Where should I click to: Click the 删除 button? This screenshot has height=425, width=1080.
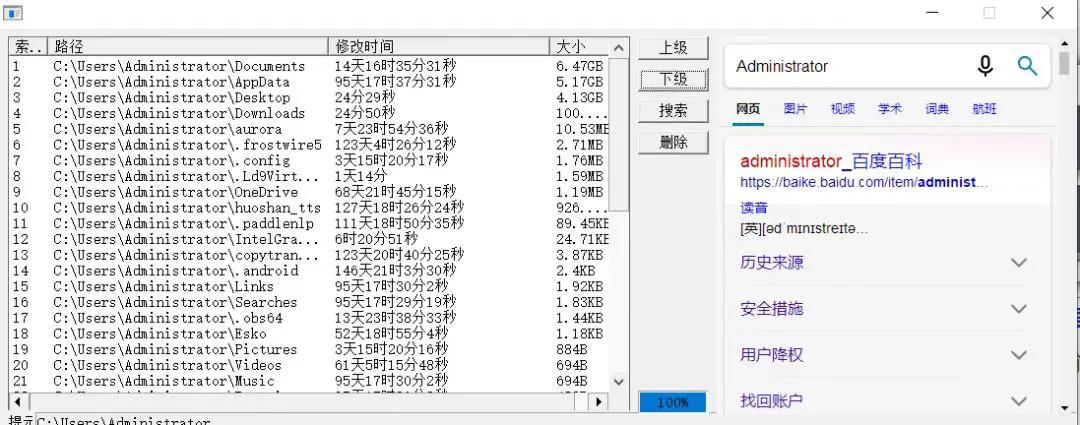coord(673,143)
